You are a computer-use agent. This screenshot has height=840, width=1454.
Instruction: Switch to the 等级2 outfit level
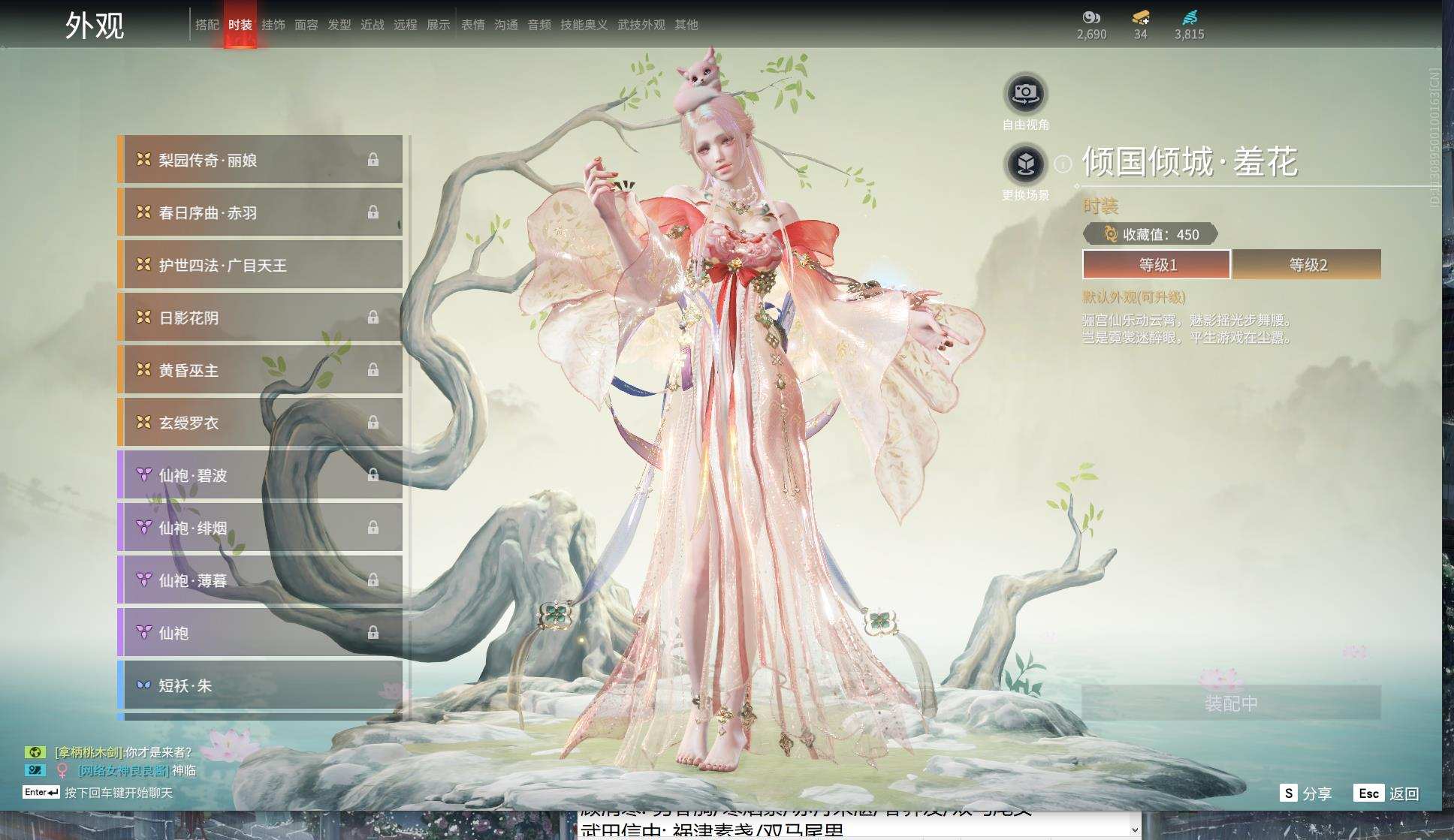click(1308, 264)
